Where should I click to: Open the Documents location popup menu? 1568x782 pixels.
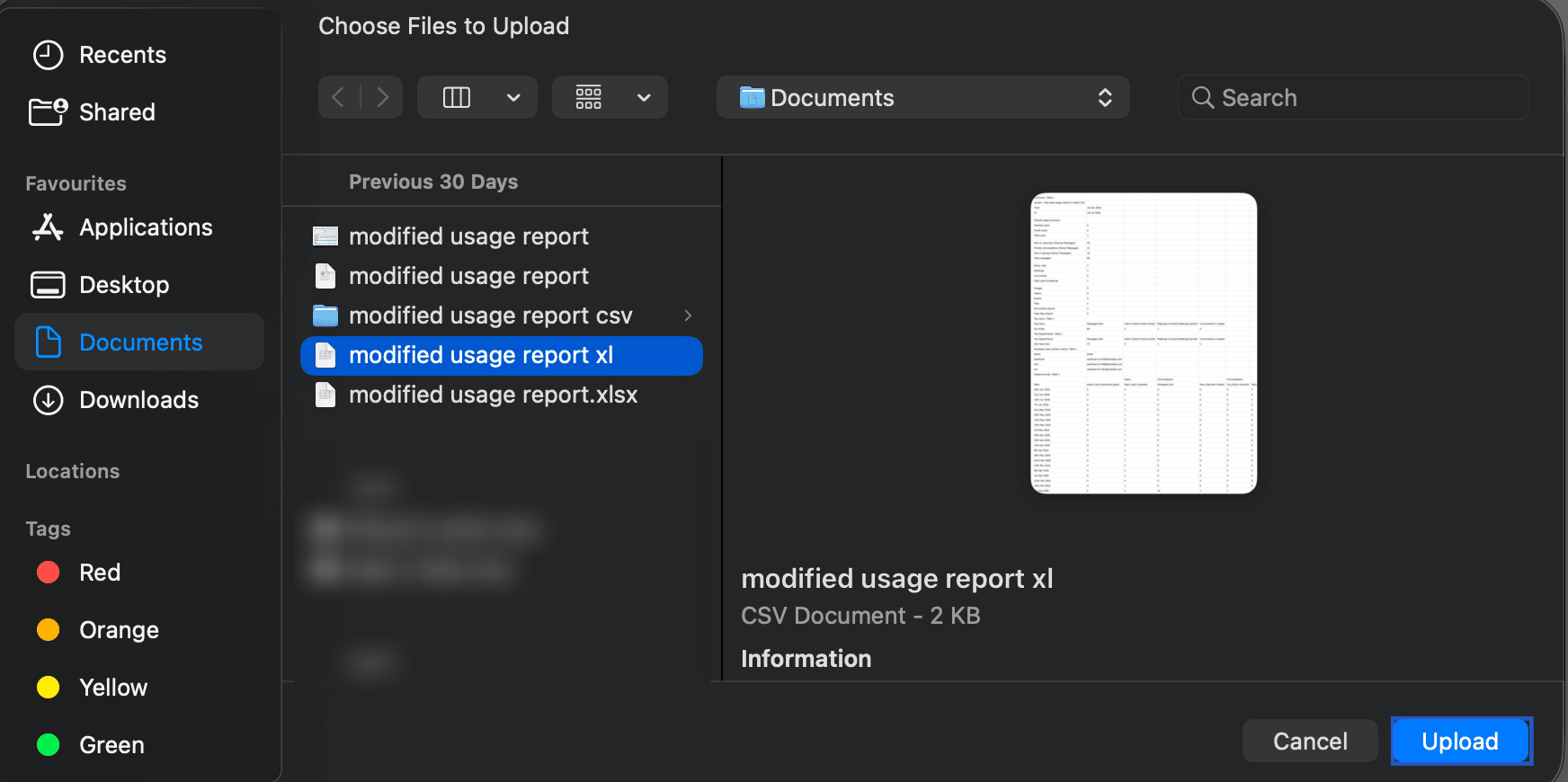click(923, 97)
